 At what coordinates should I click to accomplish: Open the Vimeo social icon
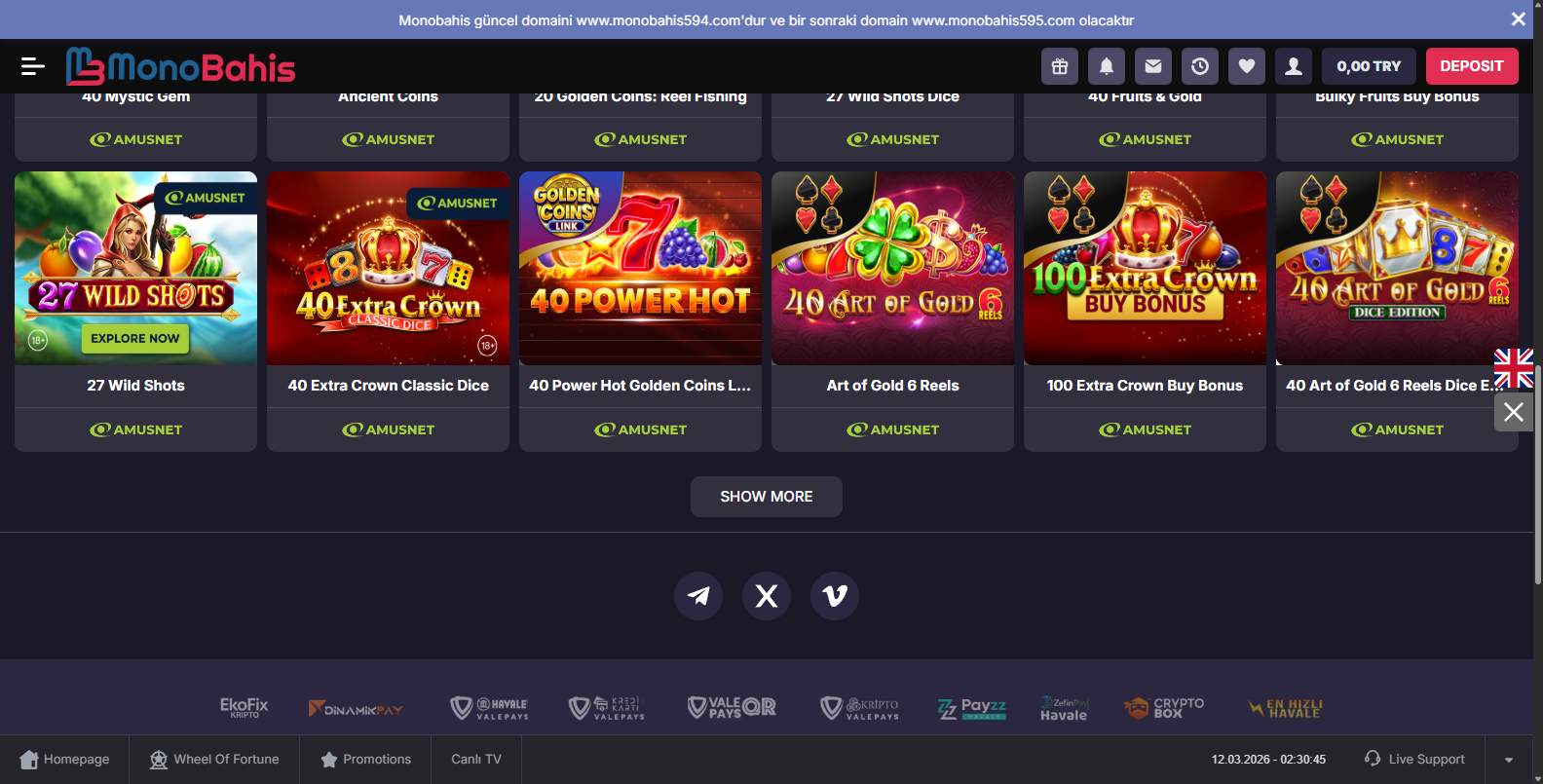click(x=835, y=596)
